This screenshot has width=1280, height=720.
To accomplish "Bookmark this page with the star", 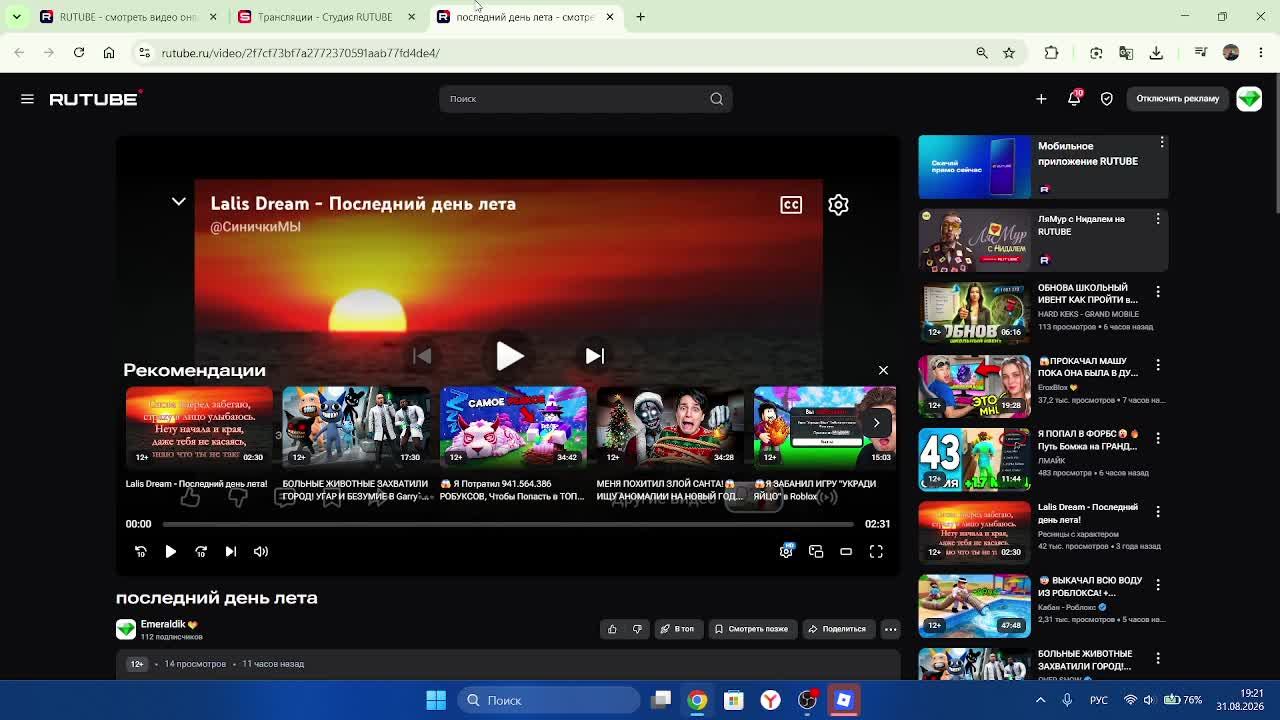I will (1009, 52).
